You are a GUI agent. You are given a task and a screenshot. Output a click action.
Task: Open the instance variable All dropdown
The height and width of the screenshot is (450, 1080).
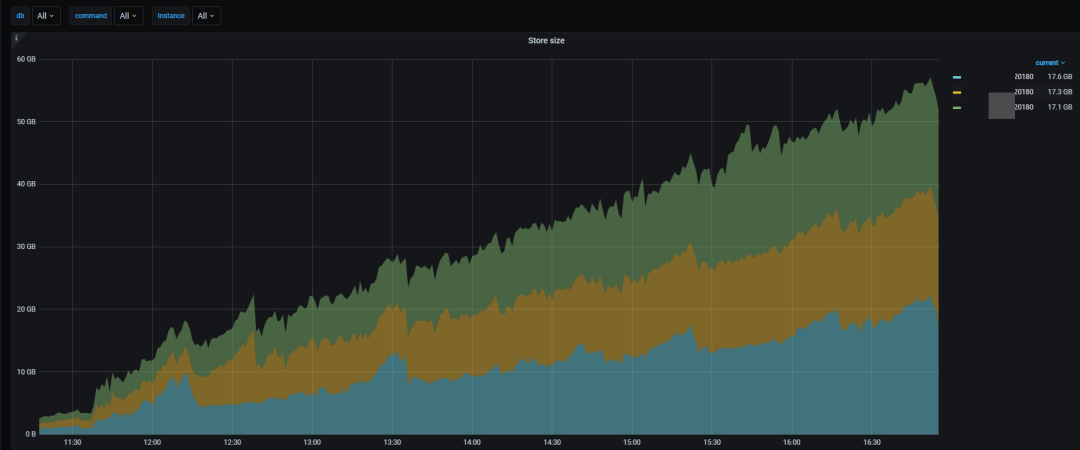(x=207, y=15)
